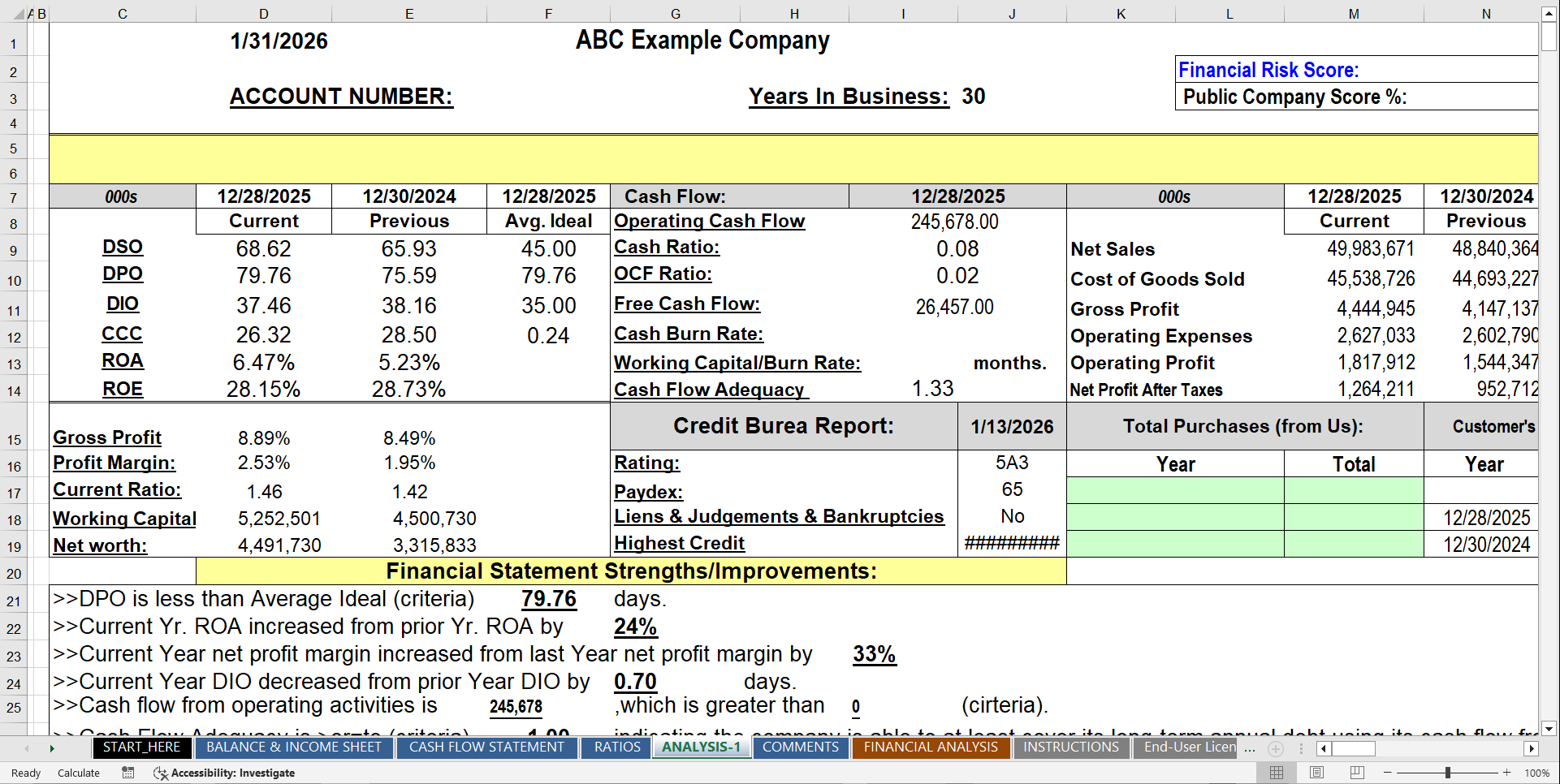This screenshot has height=784, width=1560.
Task: Switch to the RATIOS sheet tab
Action: [617, 747]
